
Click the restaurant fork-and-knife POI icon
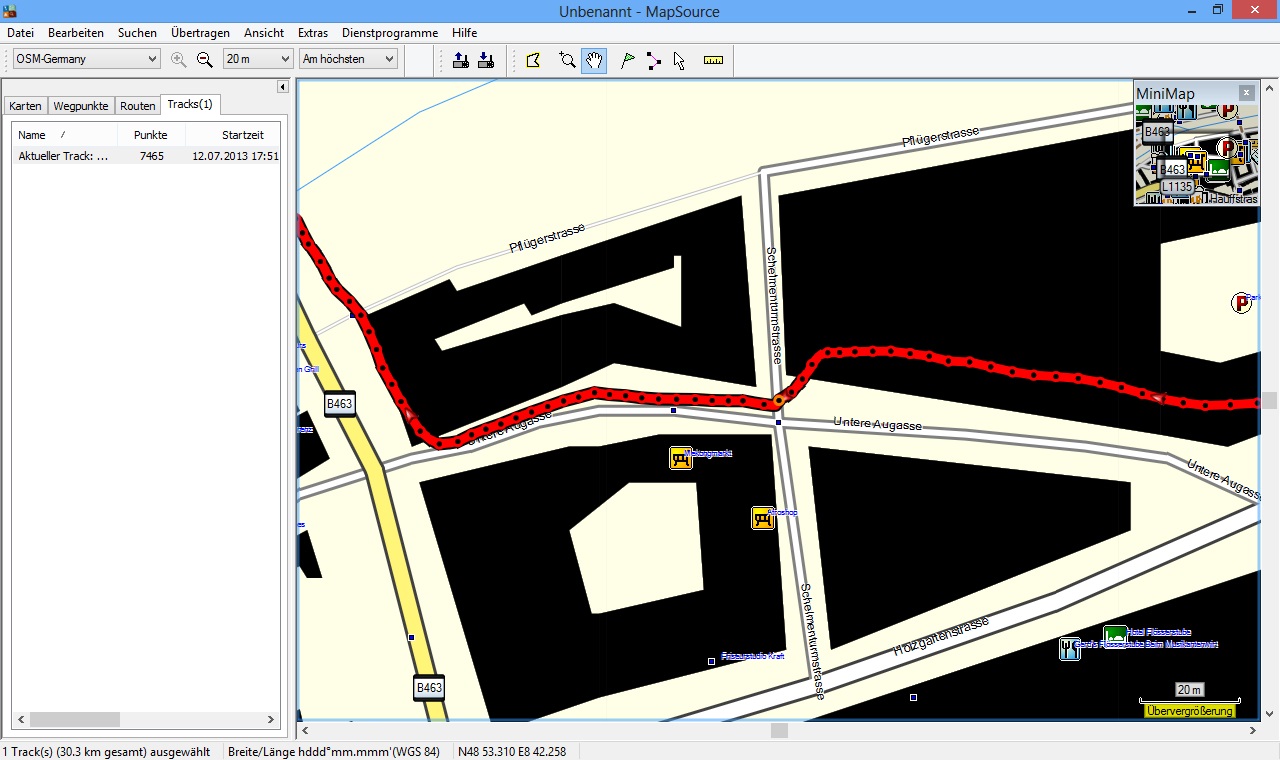coord(1070,649)
